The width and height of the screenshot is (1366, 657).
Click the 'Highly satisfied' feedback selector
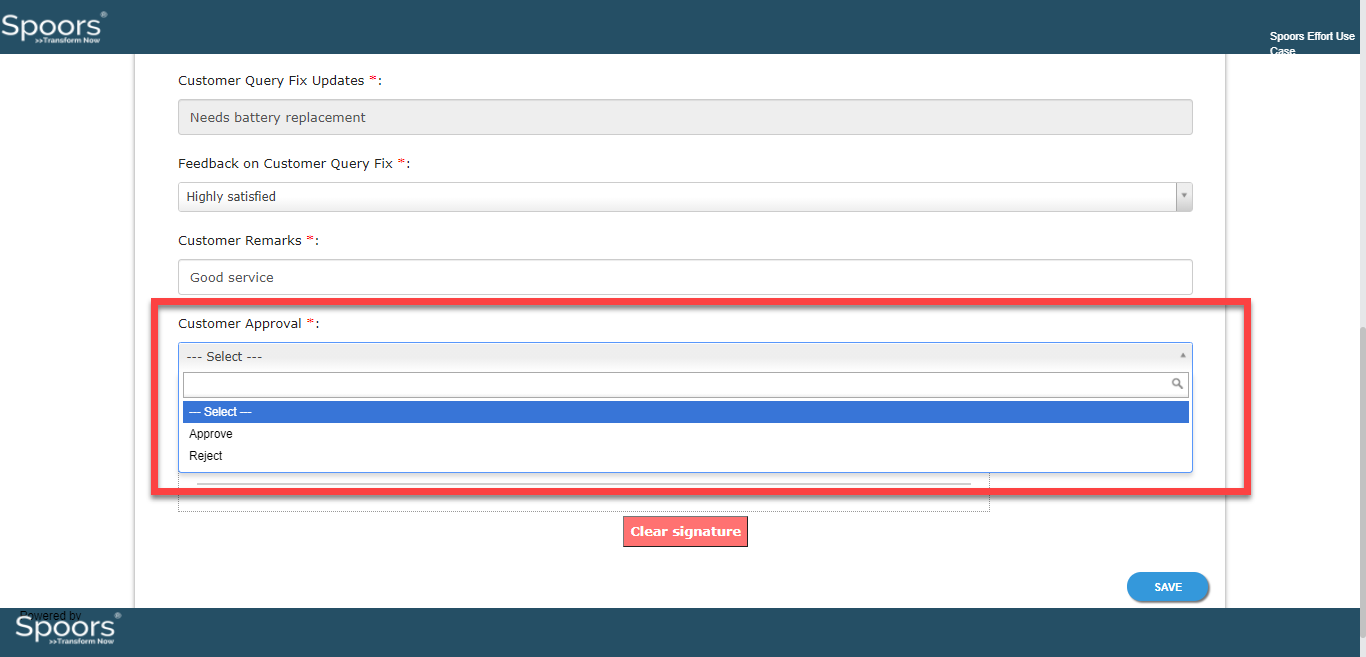[x=685, y=196]
